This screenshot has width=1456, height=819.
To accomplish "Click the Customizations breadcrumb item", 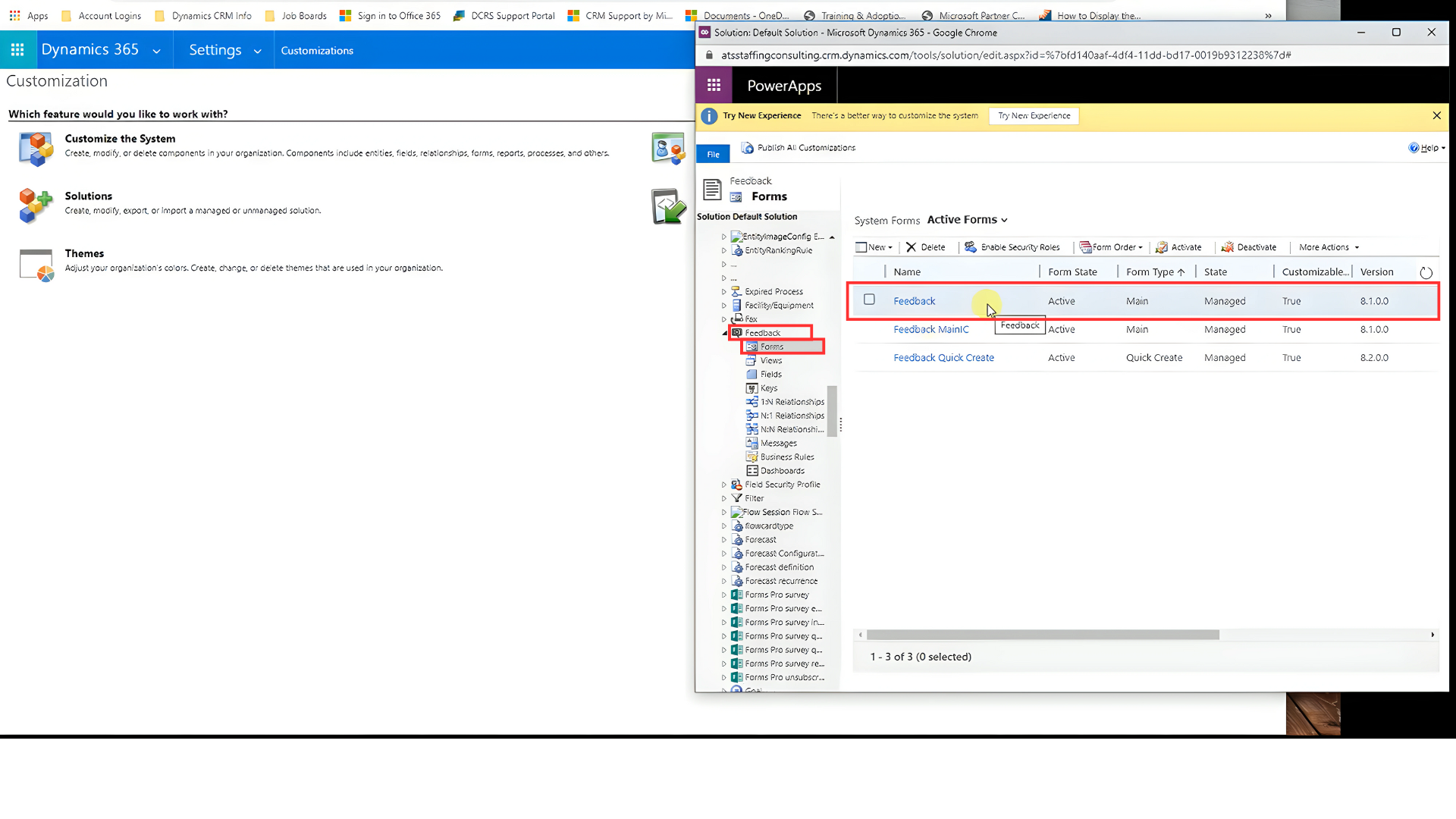I will 317,51.
